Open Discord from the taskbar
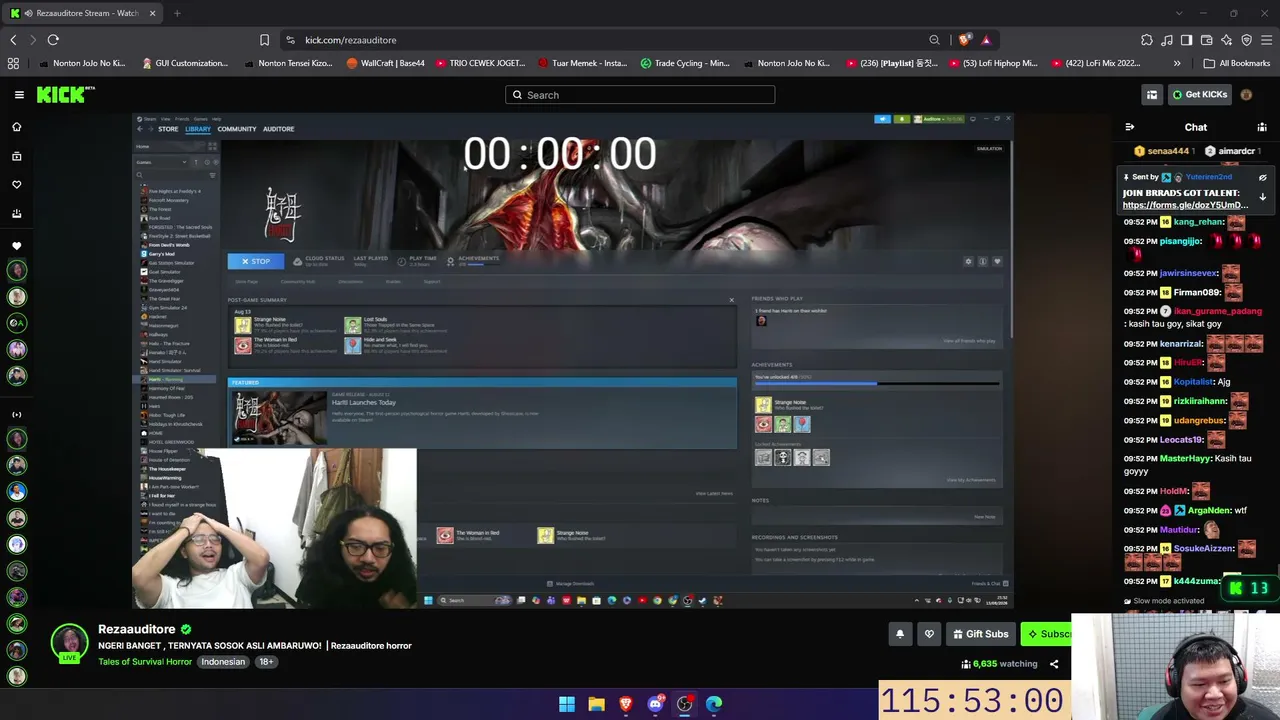The image size is (1280, 720). pyautogui.click(x=655, y=704)
